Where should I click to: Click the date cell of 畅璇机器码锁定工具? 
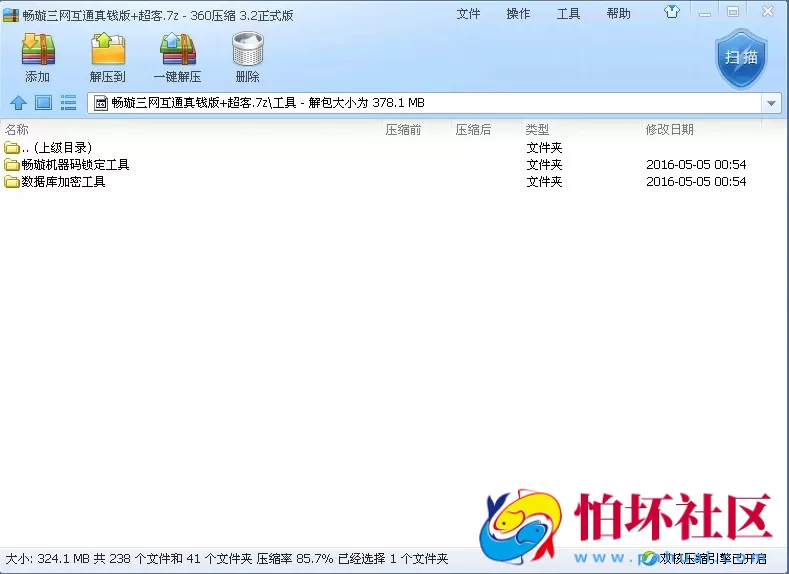tap(696, 165)
